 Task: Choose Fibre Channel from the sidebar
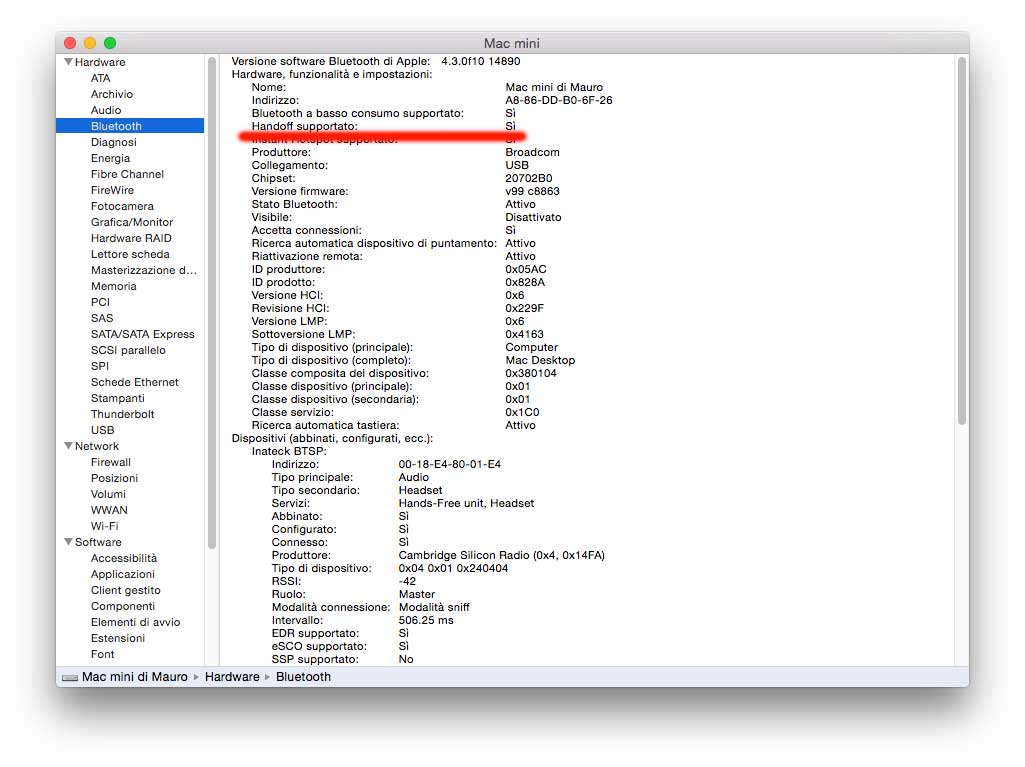point(127,174)
